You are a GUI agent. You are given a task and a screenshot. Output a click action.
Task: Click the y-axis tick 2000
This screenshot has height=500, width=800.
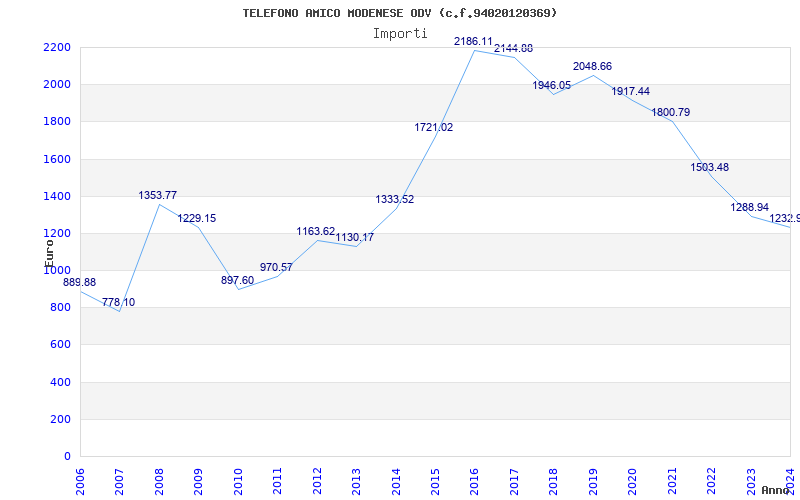click(x=57, y=85)
